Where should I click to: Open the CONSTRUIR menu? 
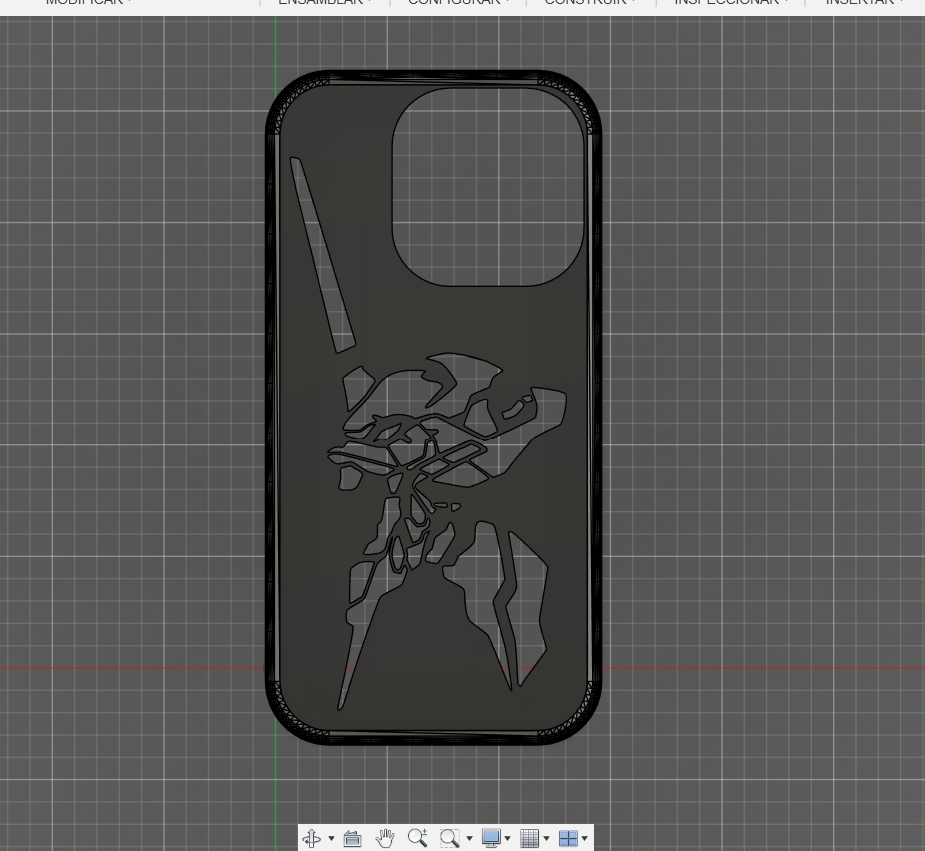tap(589, 2)
